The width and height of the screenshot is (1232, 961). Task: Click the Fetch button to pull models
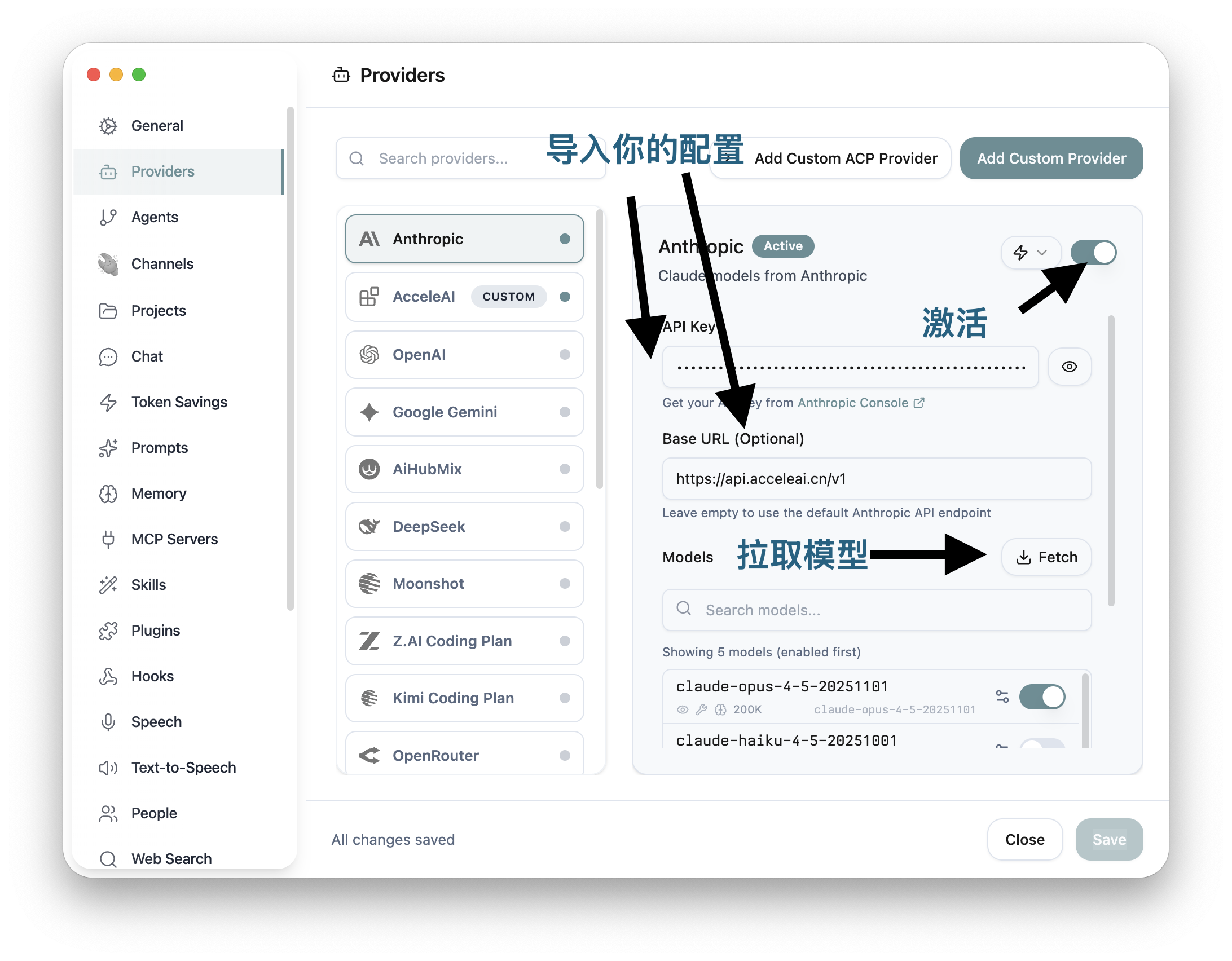(1046, 557)
